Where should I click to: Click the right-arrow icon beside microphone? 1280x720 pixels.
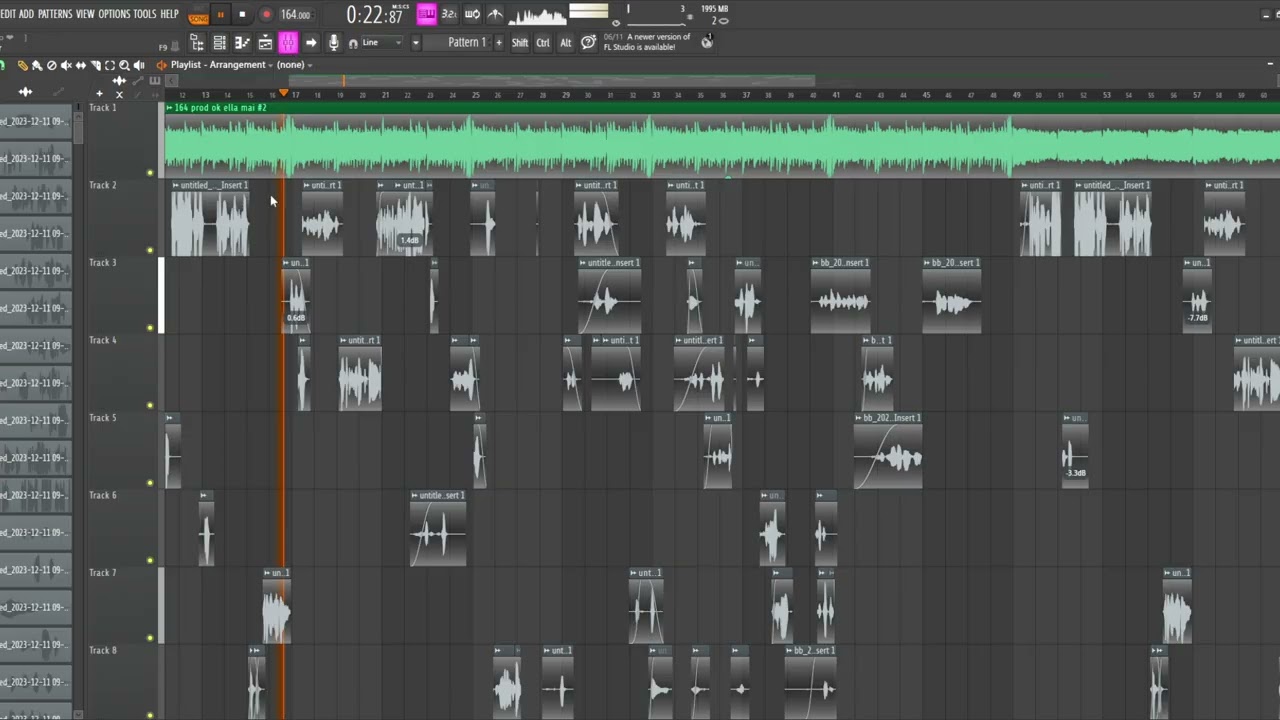pyautogui.click(x=311, y=43)
